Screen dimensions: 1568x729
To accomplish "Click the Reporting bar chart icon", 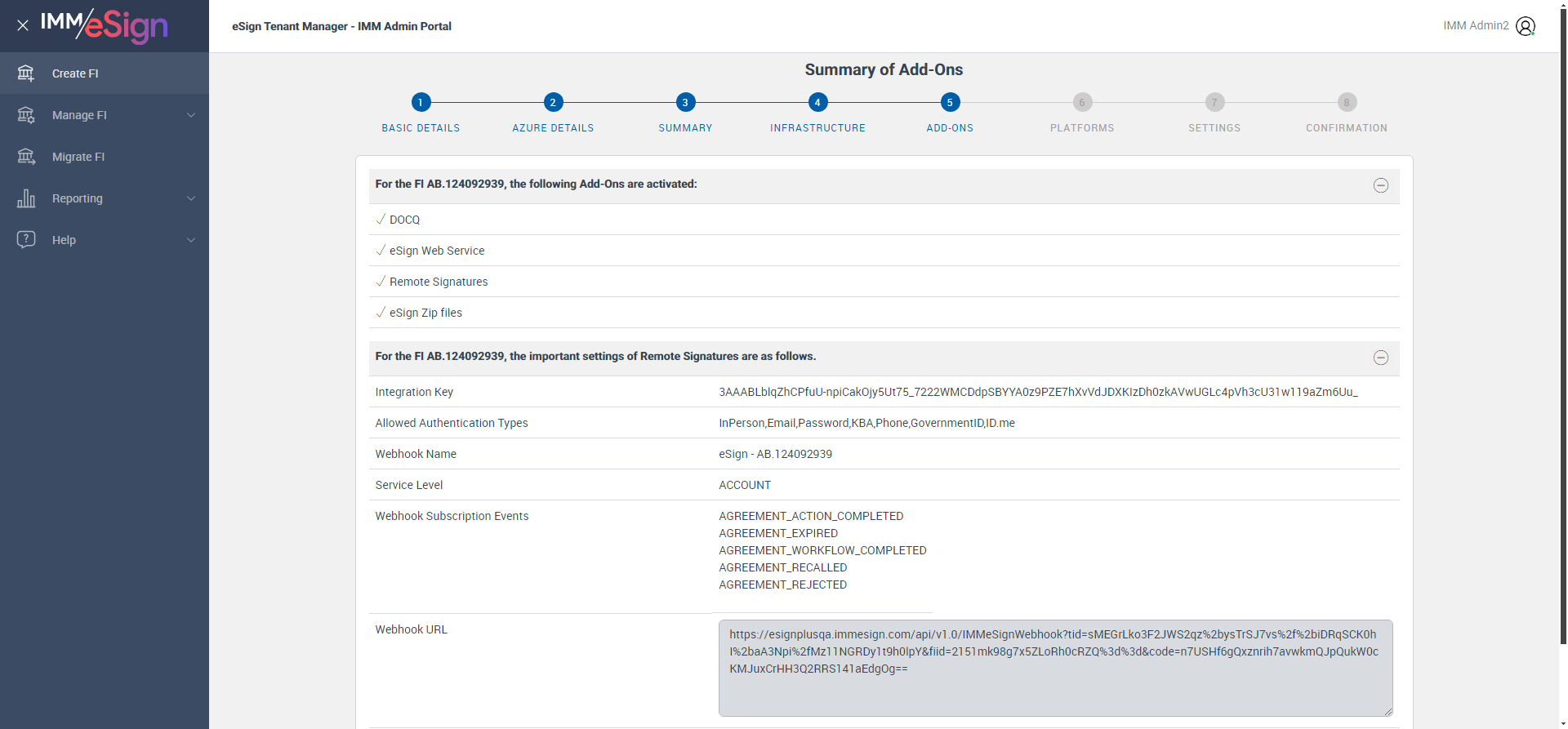I will click(x=26, y=198).
